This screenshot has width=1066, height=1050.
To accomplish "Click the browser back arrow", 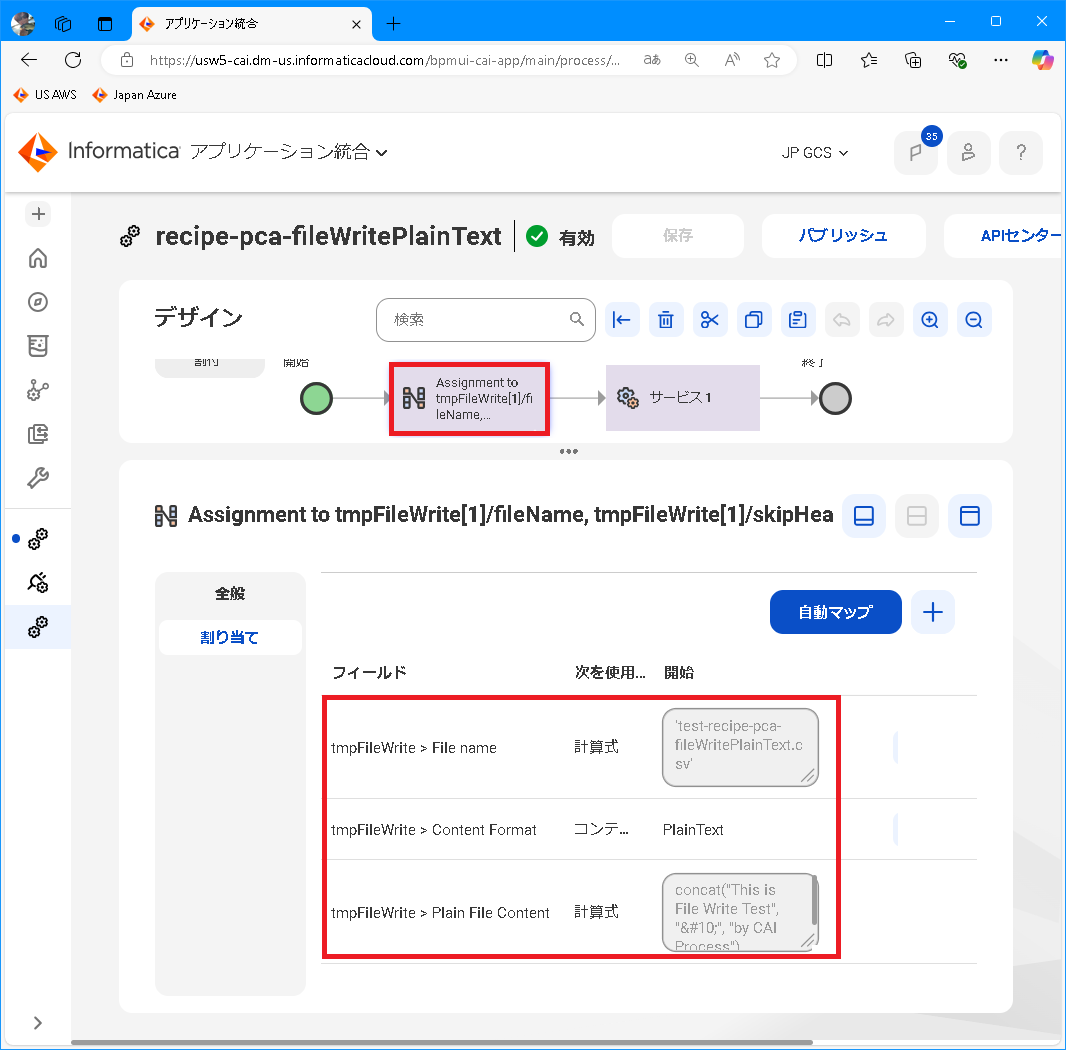I will 29,60.
